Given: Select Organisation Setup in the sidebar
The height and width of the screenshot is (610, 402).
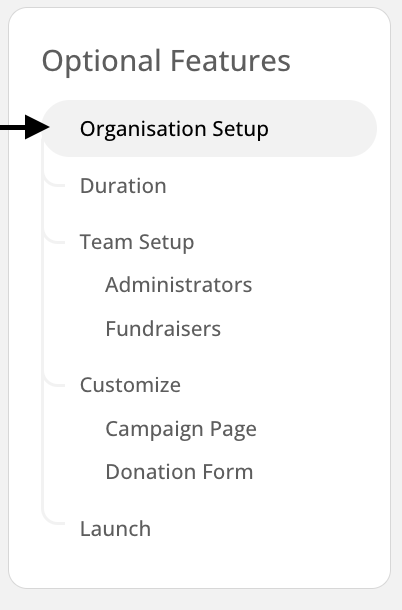Looking at the screenshot, I should tap(174, 129).
